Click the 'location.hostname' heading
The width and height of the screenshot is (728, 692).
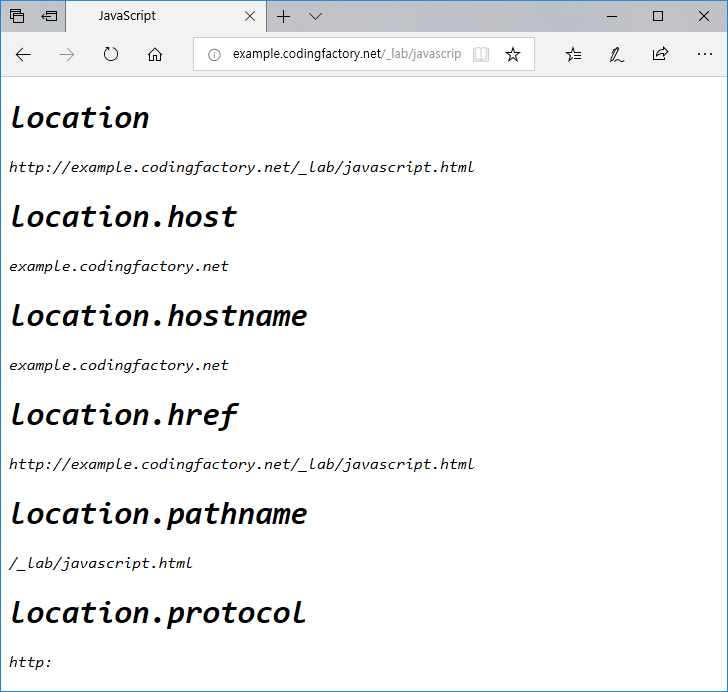coord(158,316)
